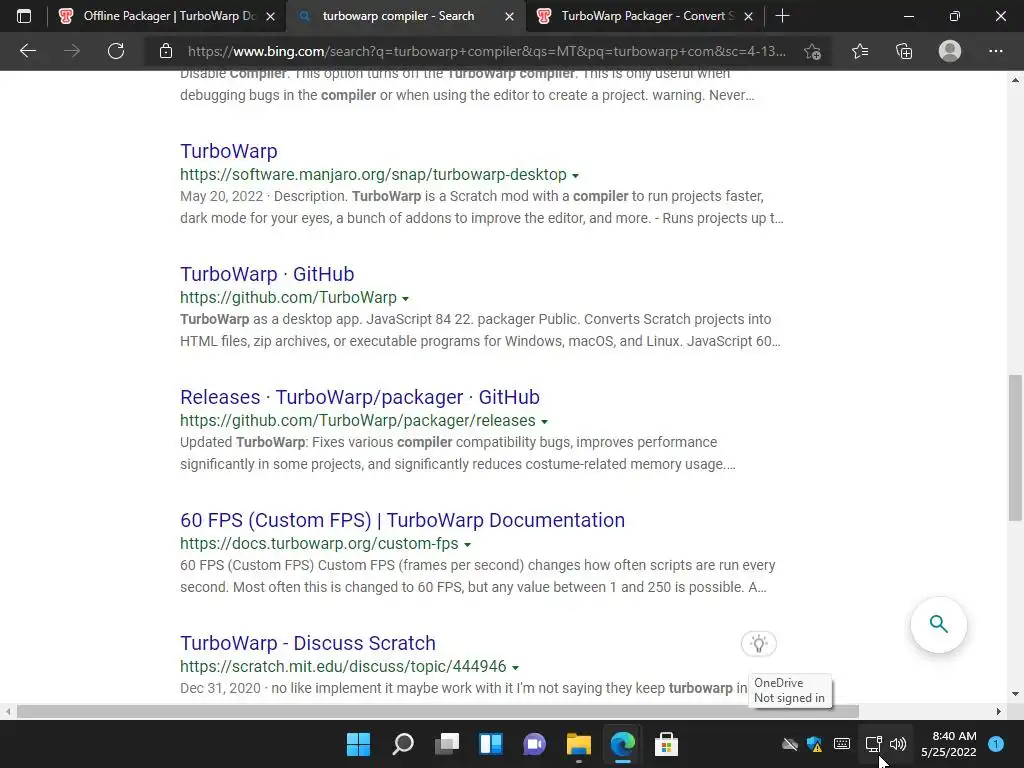Expand dropdown next to scratch.mit.edu discuss URL
The height and width of the screenshot is (768, 1024).
(x=515, y=667)
